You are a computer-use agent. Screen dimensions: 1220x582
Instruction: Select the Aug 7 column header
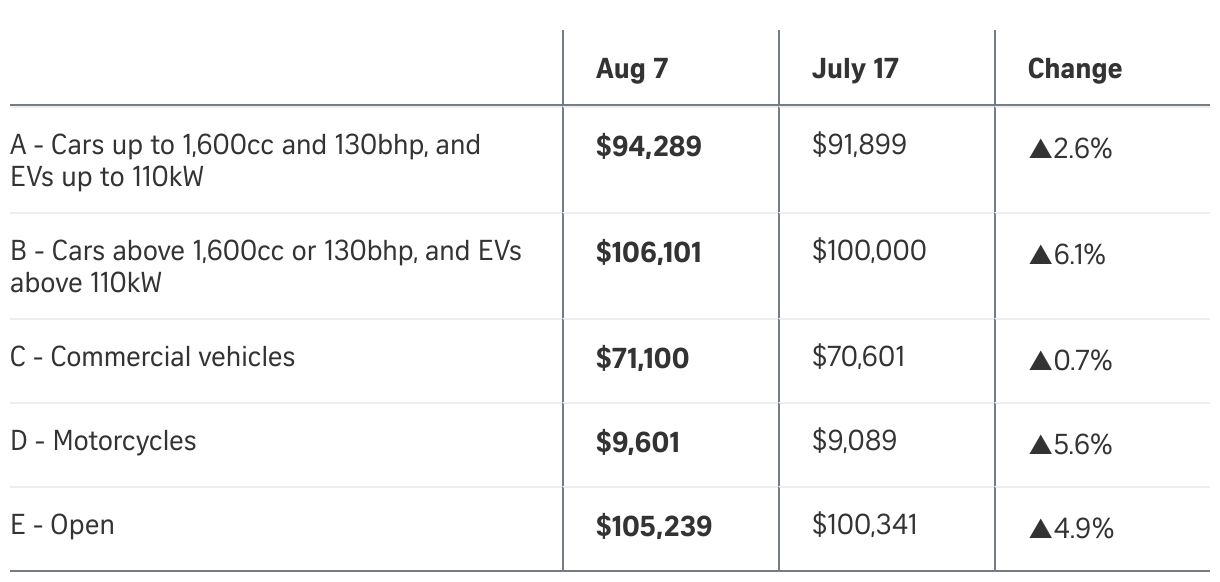(x=631, y=69)
